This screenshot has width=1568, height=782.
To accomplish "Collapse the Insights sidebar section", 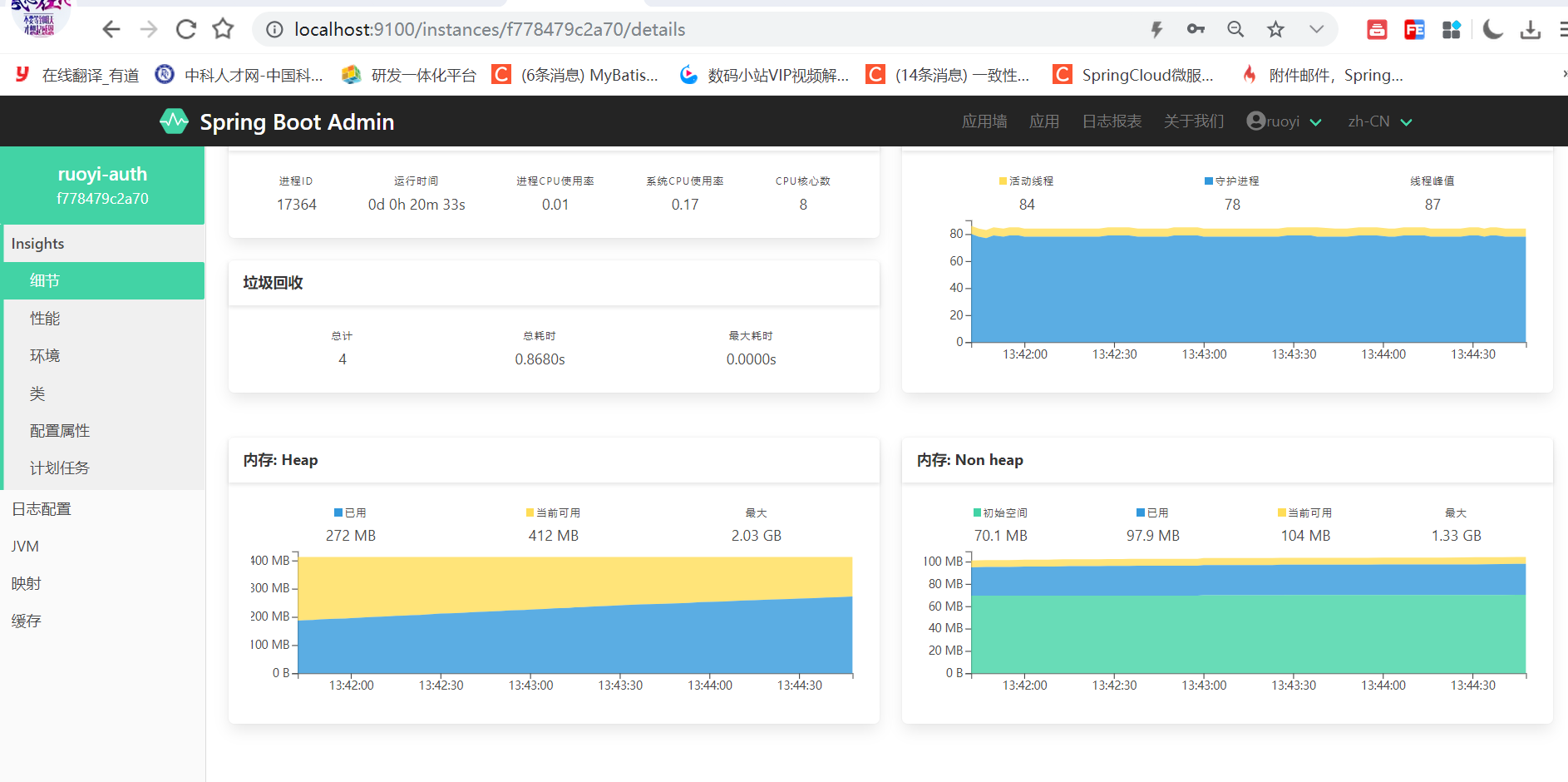I will tap(104, 244).
